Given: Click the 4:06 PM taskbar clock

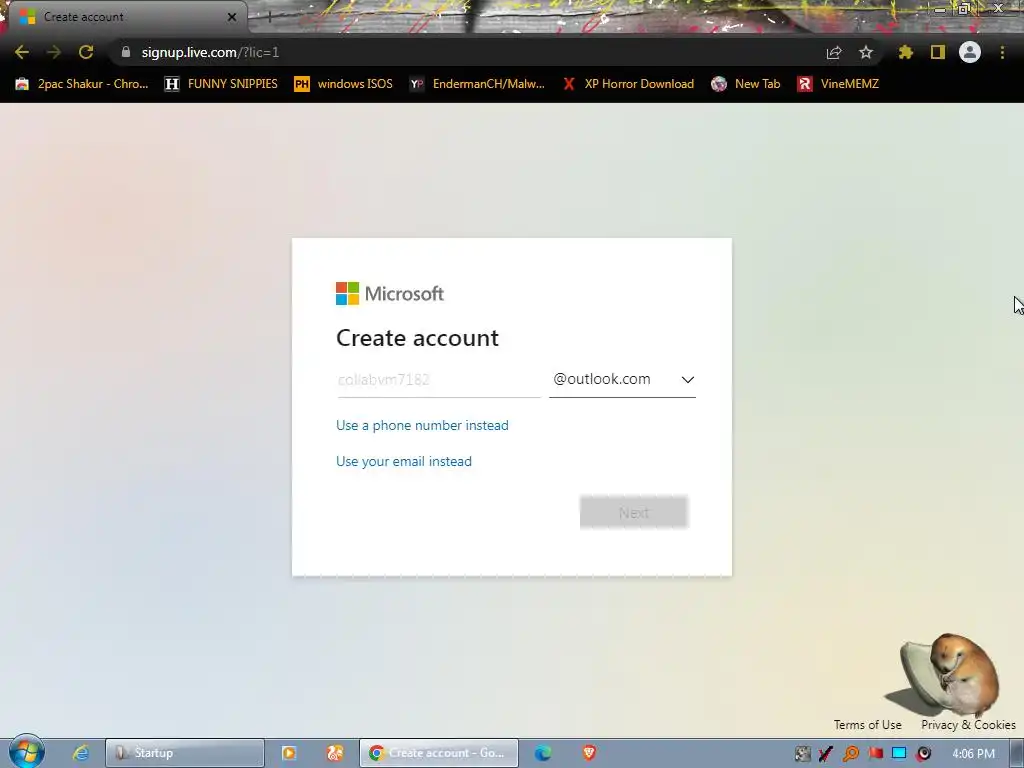Looking at the screenshot, I should 973,754.
